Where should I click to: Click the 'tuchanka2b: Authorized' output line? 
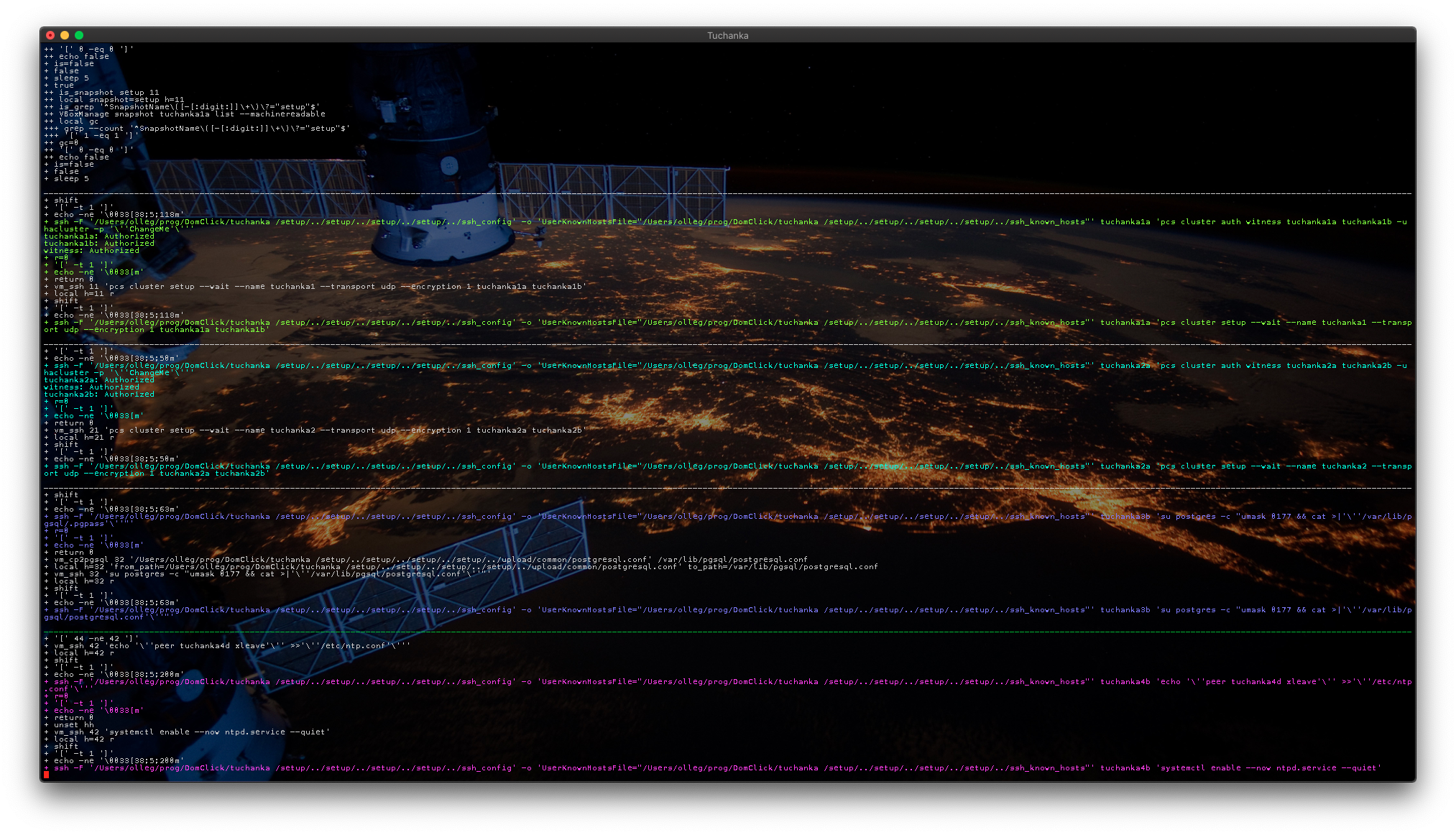[99, 395]
